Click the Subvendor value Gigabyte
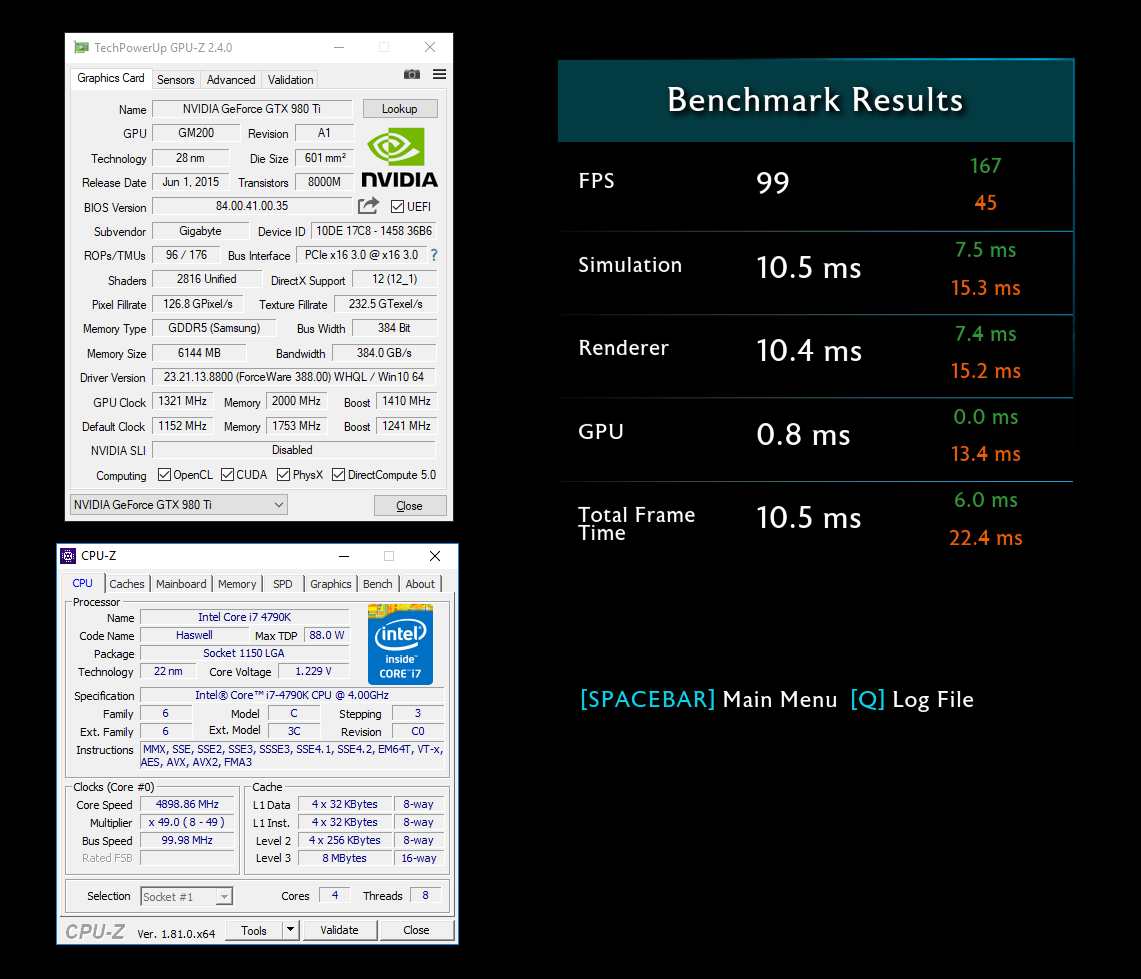The image size is (1141, 979). tap(200, 231)
